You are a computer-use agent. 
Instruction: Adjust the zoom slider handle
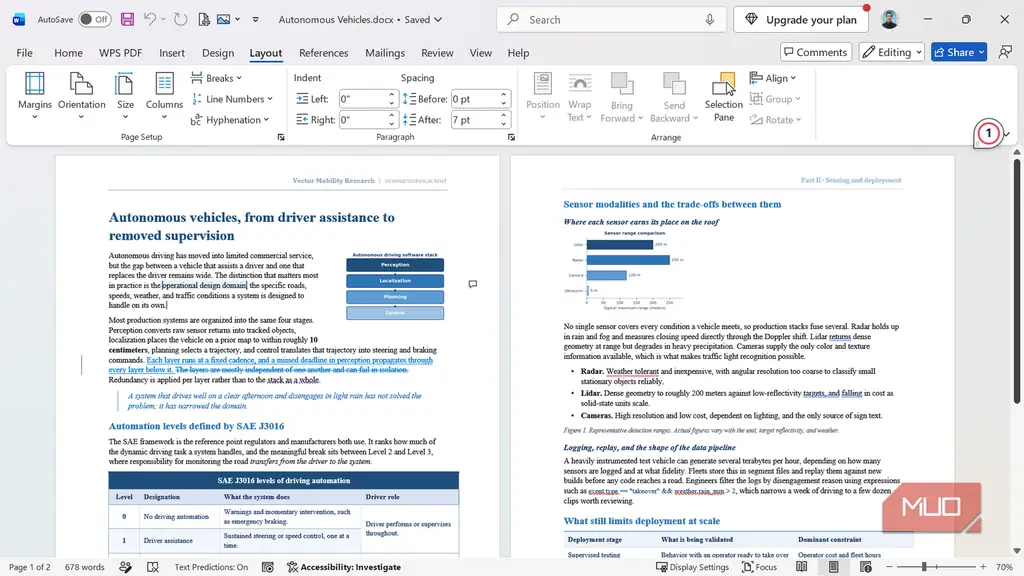point(924,567)
